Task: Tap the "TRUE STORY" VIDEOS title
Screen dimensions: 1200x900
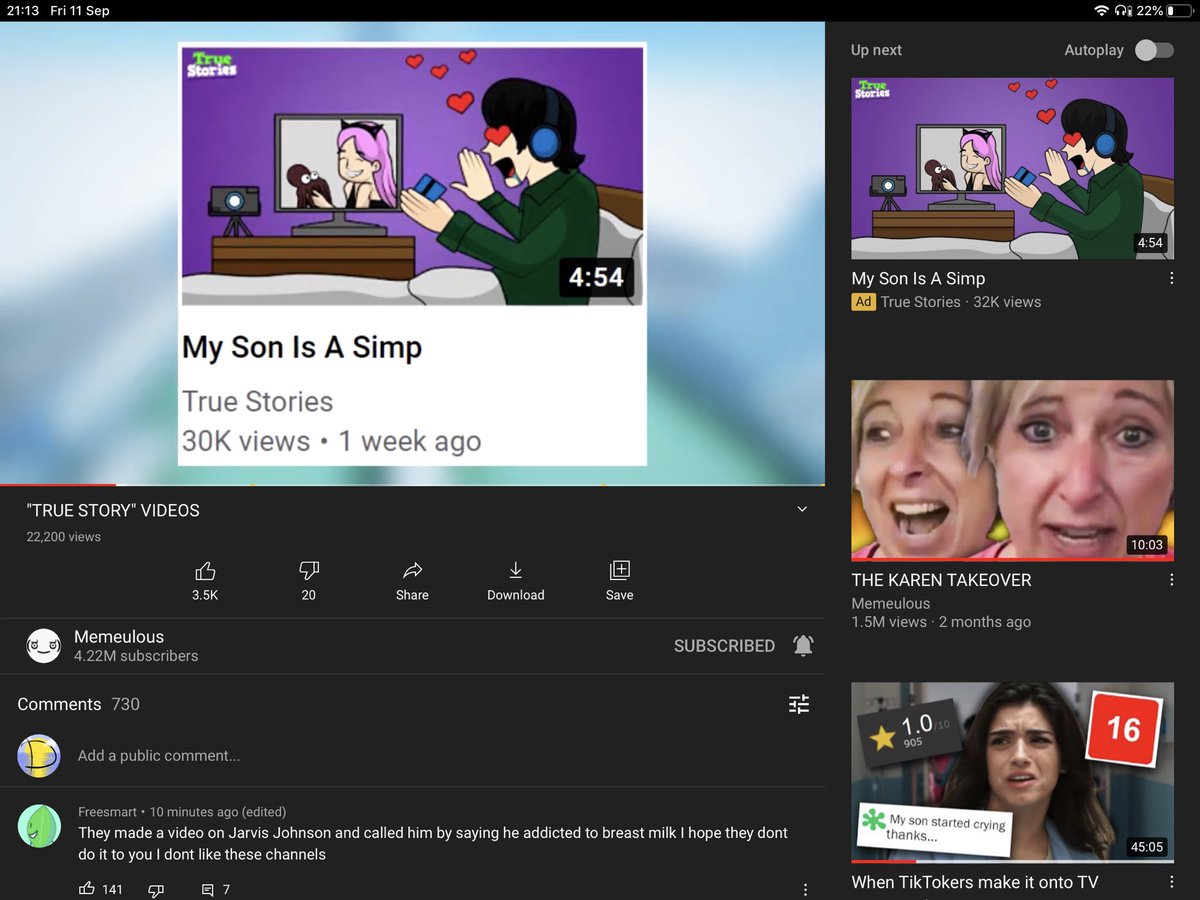Action: [x=113, y=510]
